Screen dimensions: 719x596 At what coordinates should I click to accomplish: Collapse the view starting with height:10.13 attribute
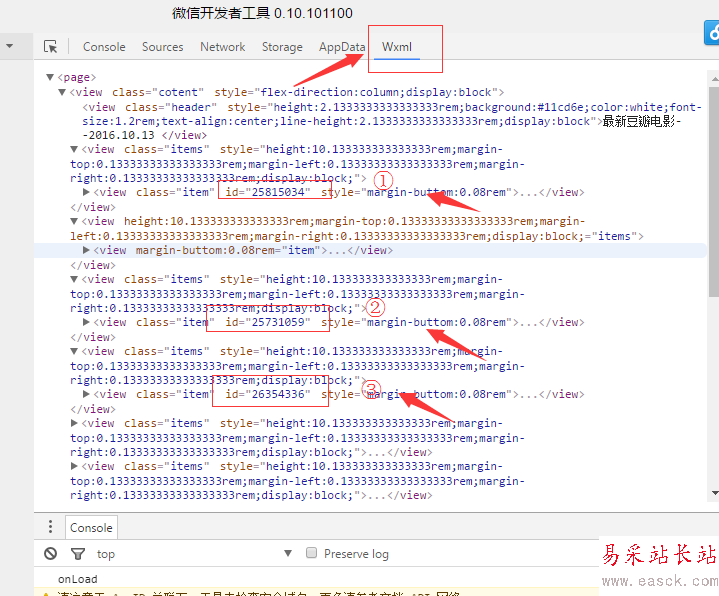click(74, 221)
